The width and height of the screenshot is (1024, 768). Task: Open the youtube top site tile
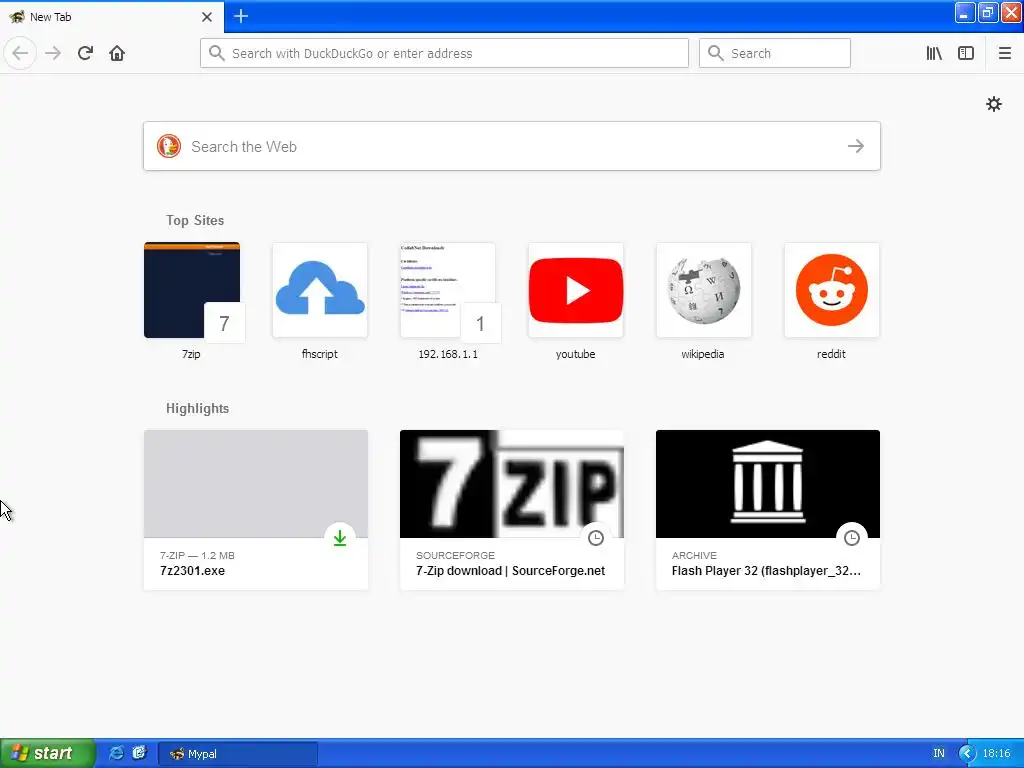[x=576, y=290]
